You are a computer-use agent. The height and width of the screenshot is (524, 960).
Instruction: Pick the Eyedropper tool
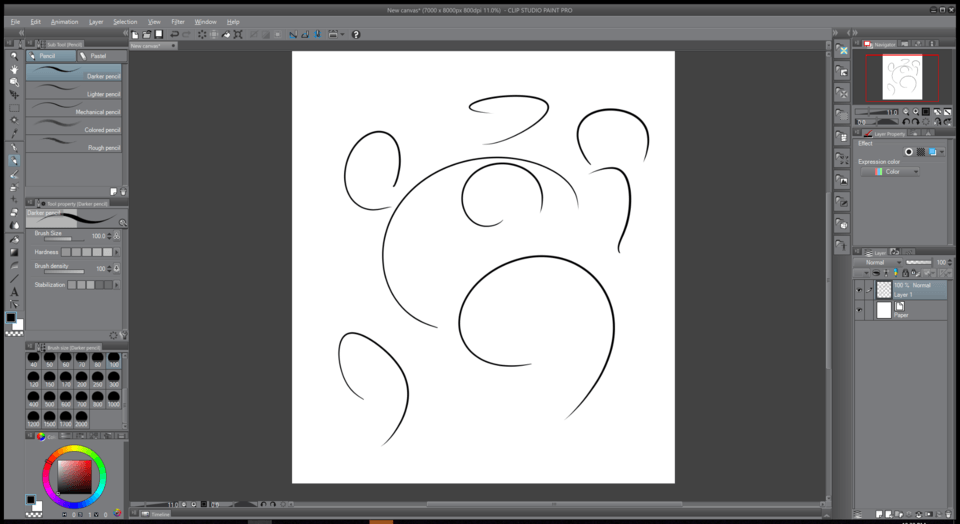pos(14,134)
